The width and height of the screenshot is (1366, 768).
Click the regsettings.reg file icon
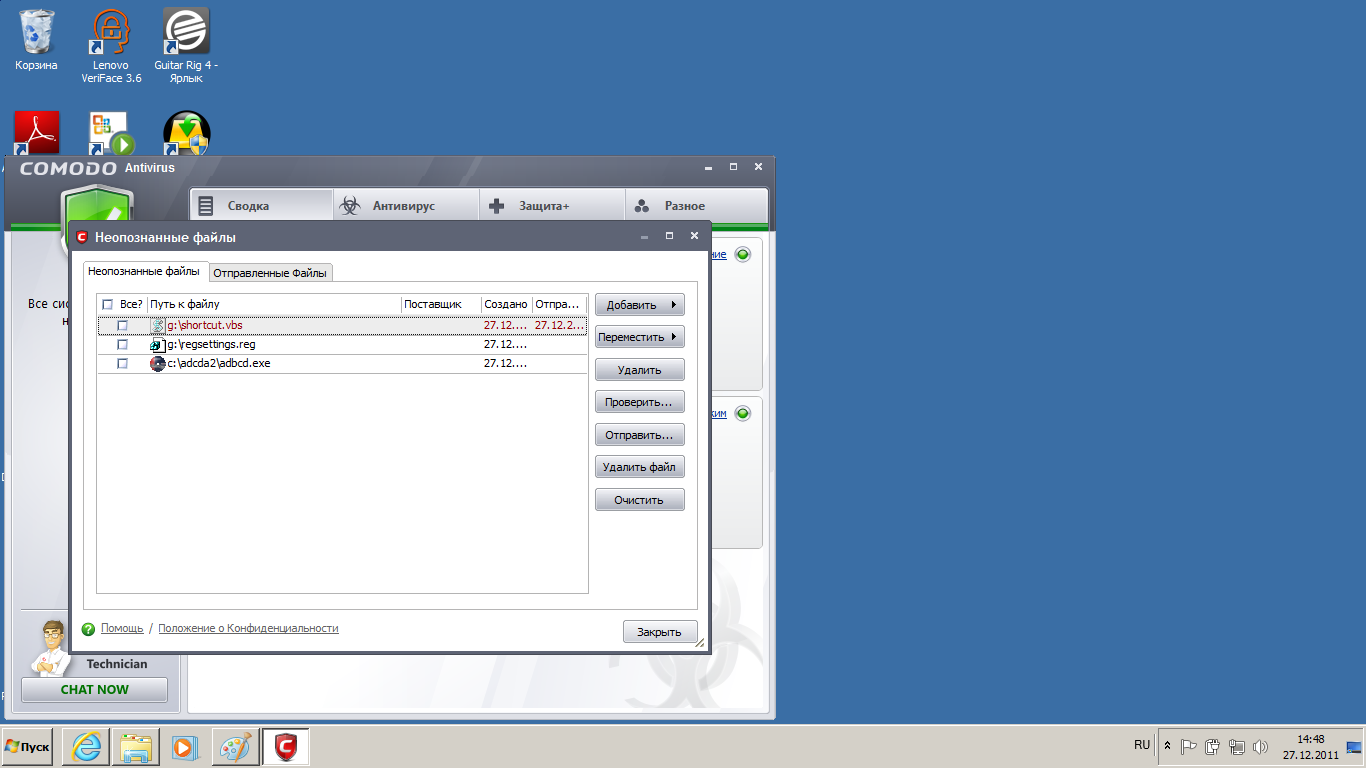[x=157, y=344]
